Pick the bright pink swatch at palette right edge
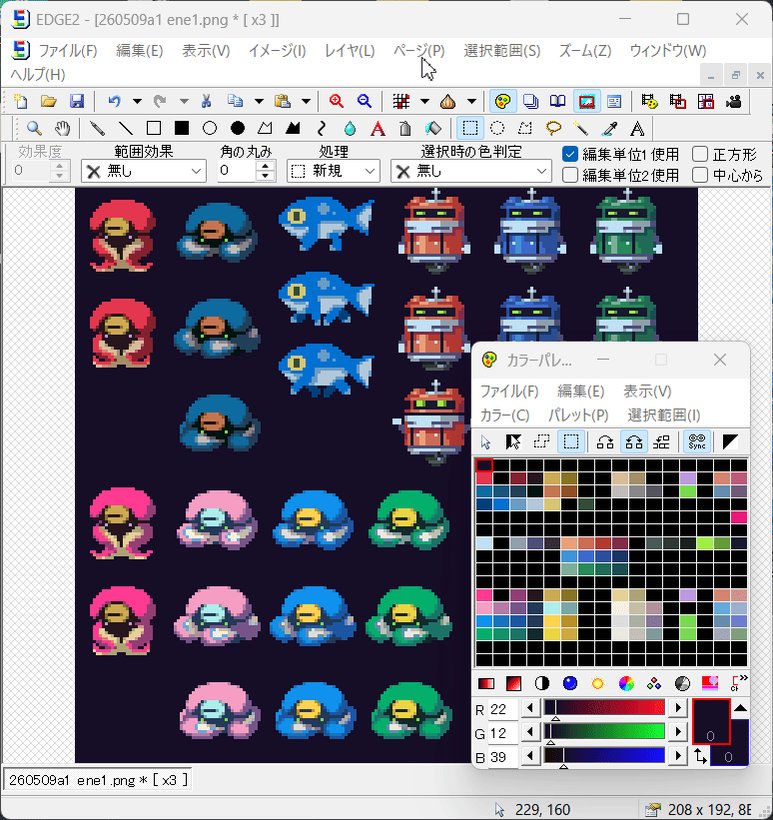 coord(739,517)
